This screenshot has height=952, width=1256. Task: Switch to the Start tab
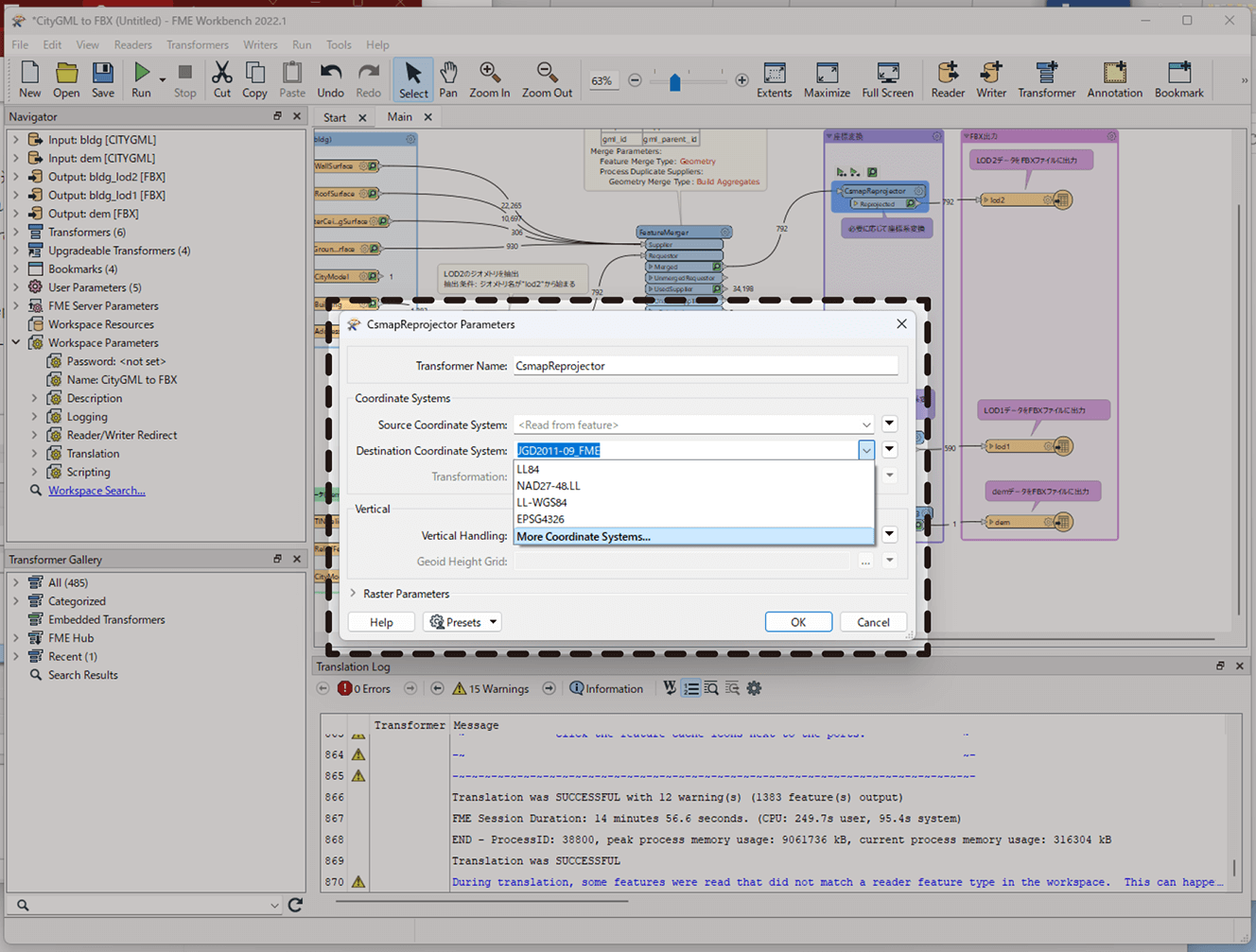coord(334,117)
